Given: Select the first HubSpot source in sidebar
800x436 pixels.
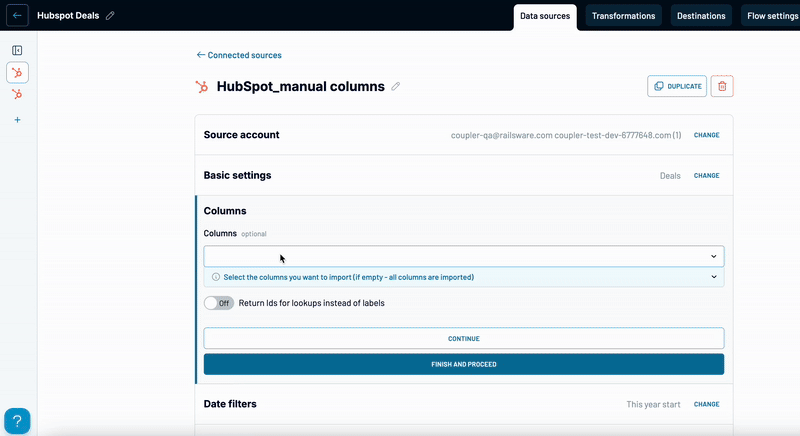Looking at the screenshot, I should (17, 72).
